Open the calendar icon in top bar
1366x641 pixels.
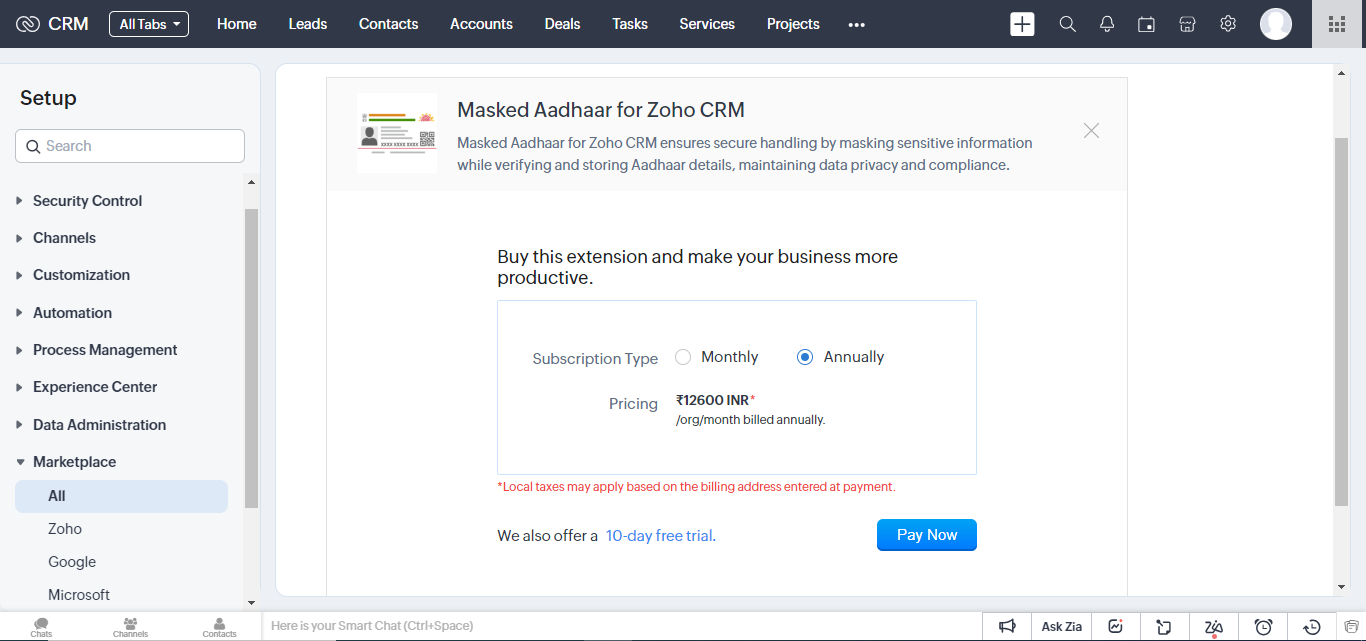1147,24
